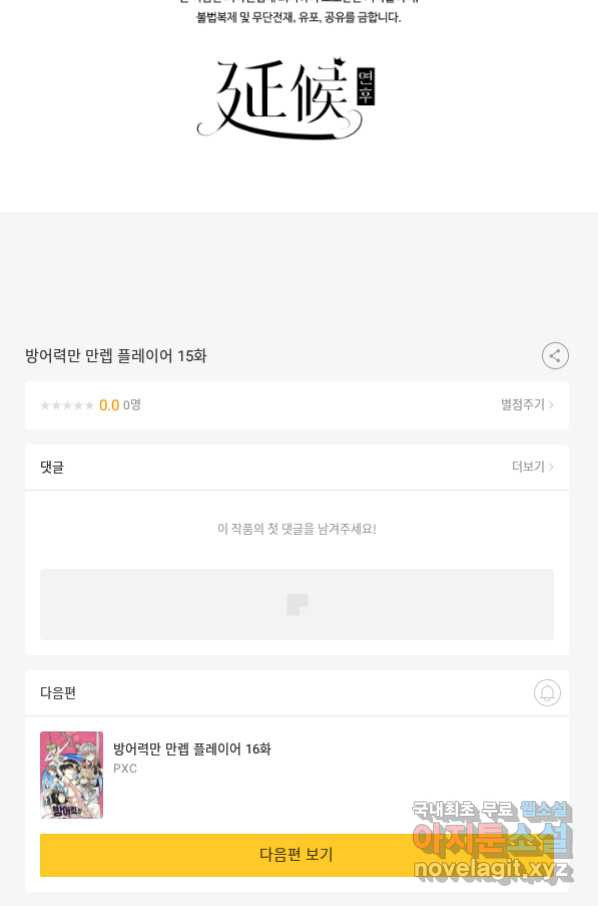Tap the sticker icon in comment box

(297, 604)
